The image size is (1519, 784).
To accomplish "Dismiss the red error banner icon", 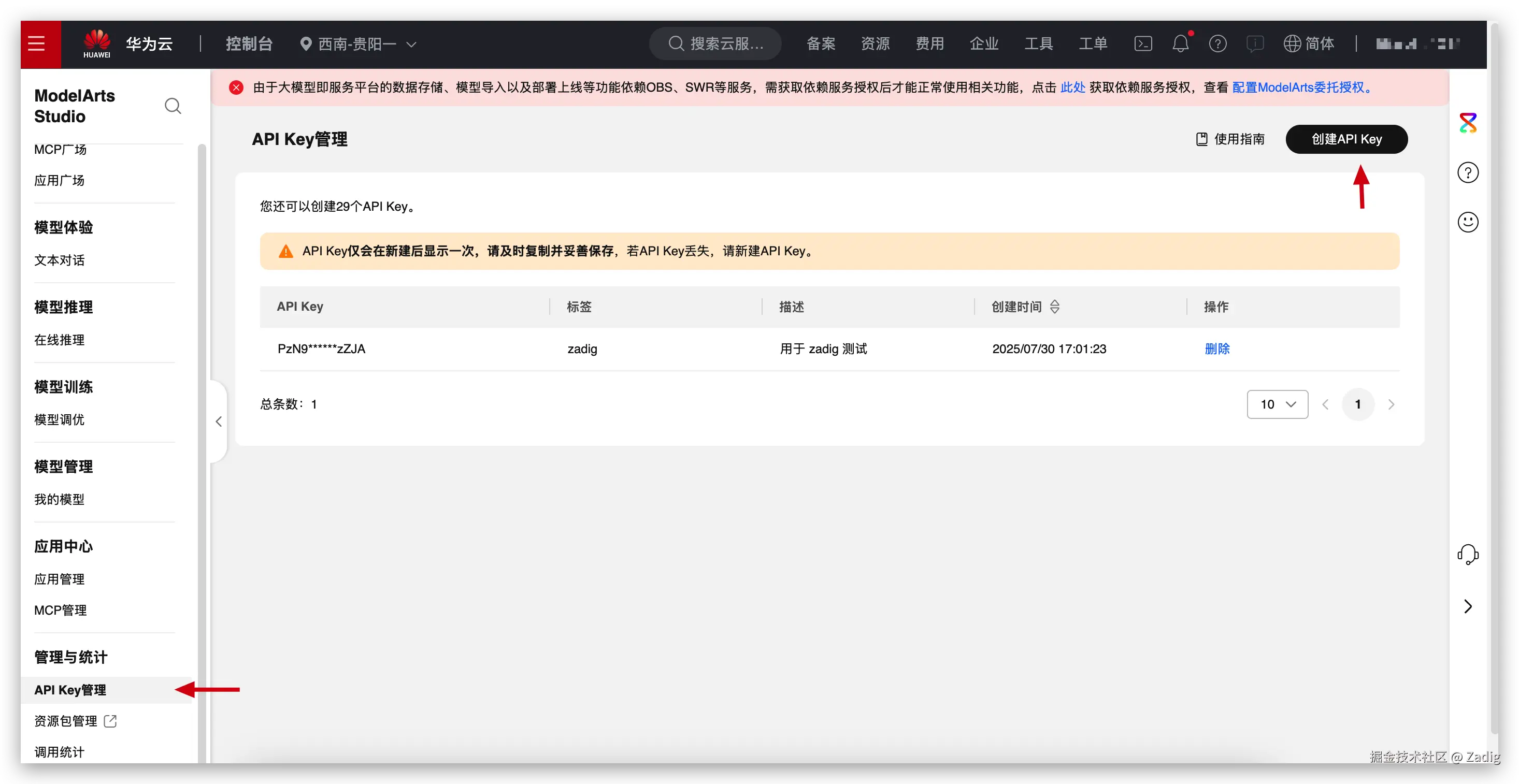I will [236, 88].
